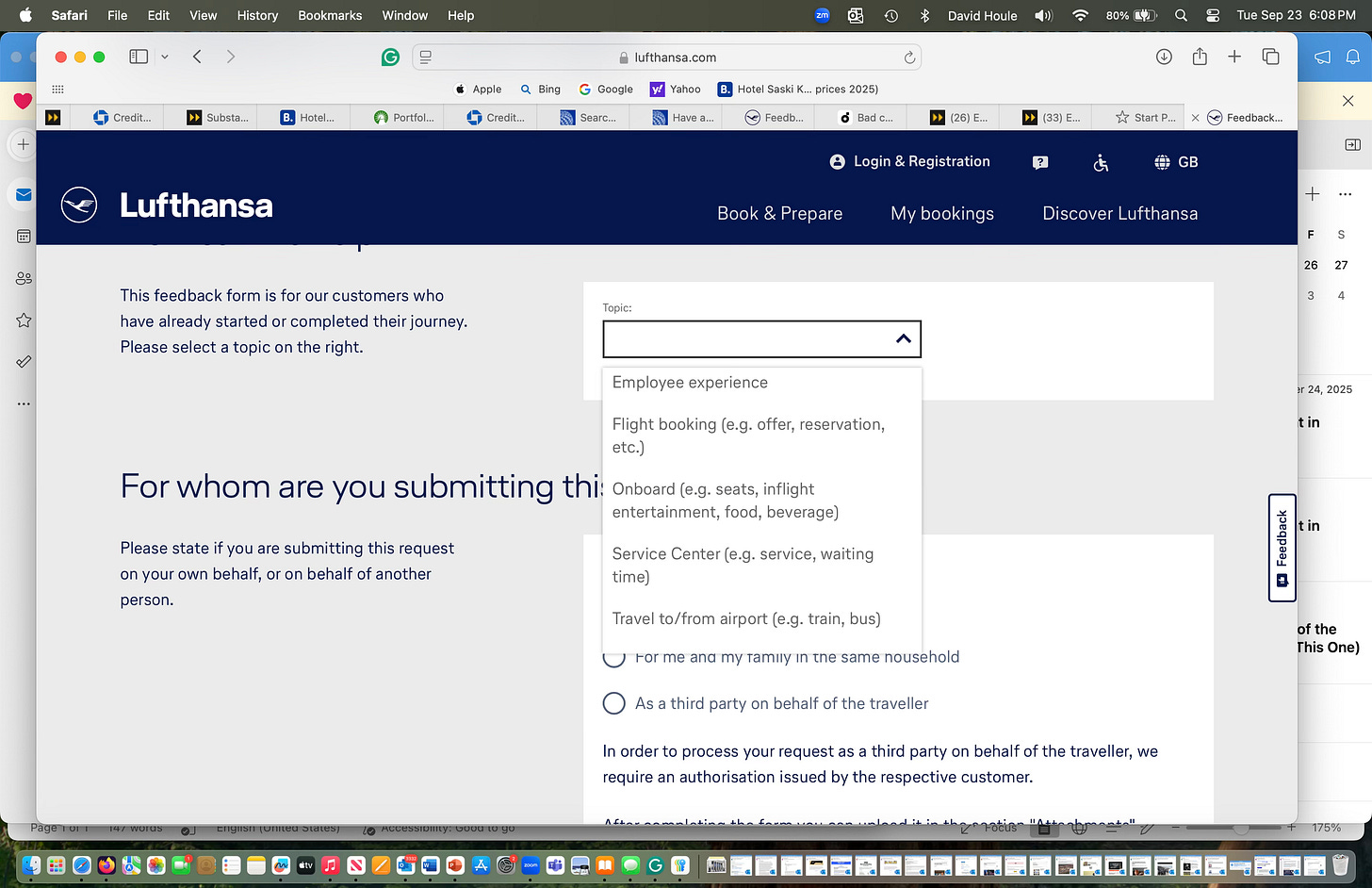Show tab overview icon in Safari
The image size is (1372, 888).
pos(1270,57)
